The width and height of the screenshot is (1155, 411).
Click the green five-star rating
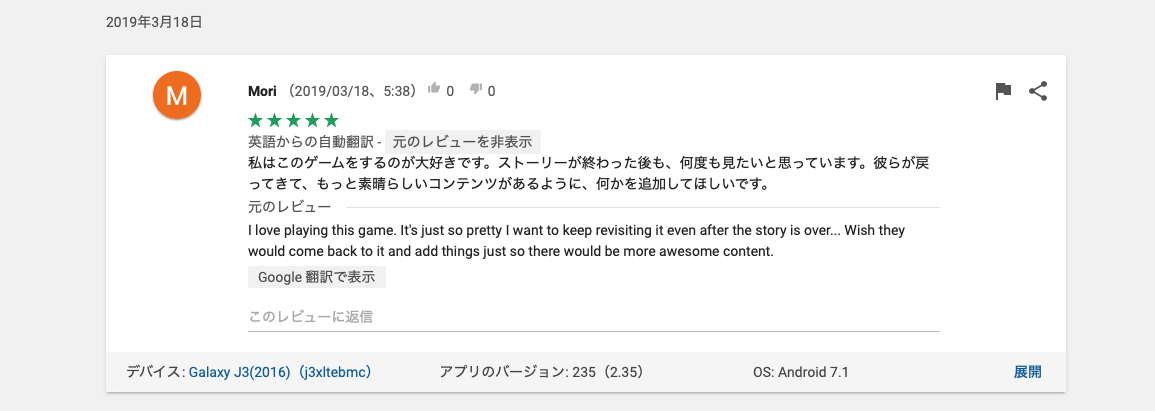click(x=293, y=120)
